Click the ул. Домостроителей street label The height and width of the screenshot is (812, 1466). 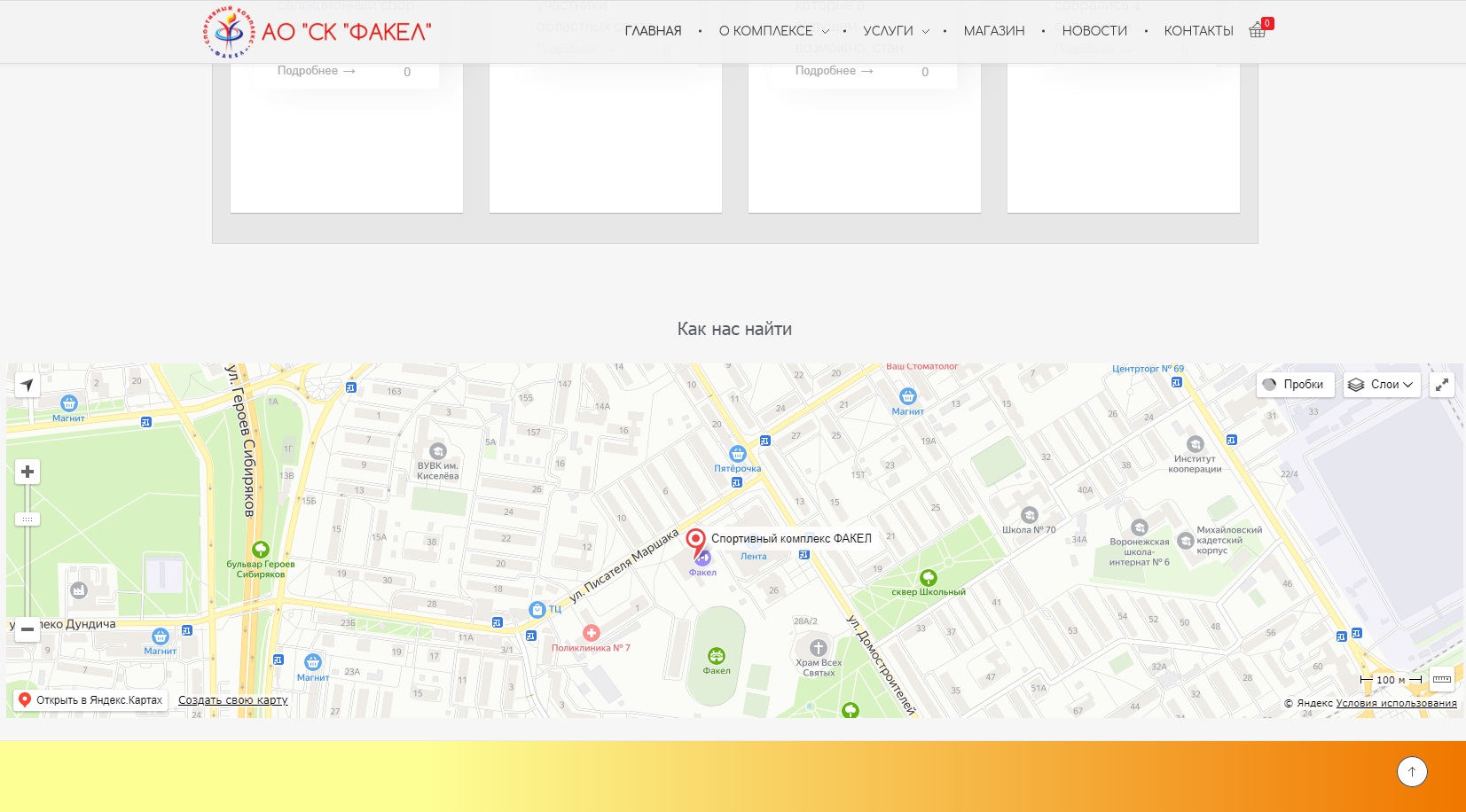881,664
